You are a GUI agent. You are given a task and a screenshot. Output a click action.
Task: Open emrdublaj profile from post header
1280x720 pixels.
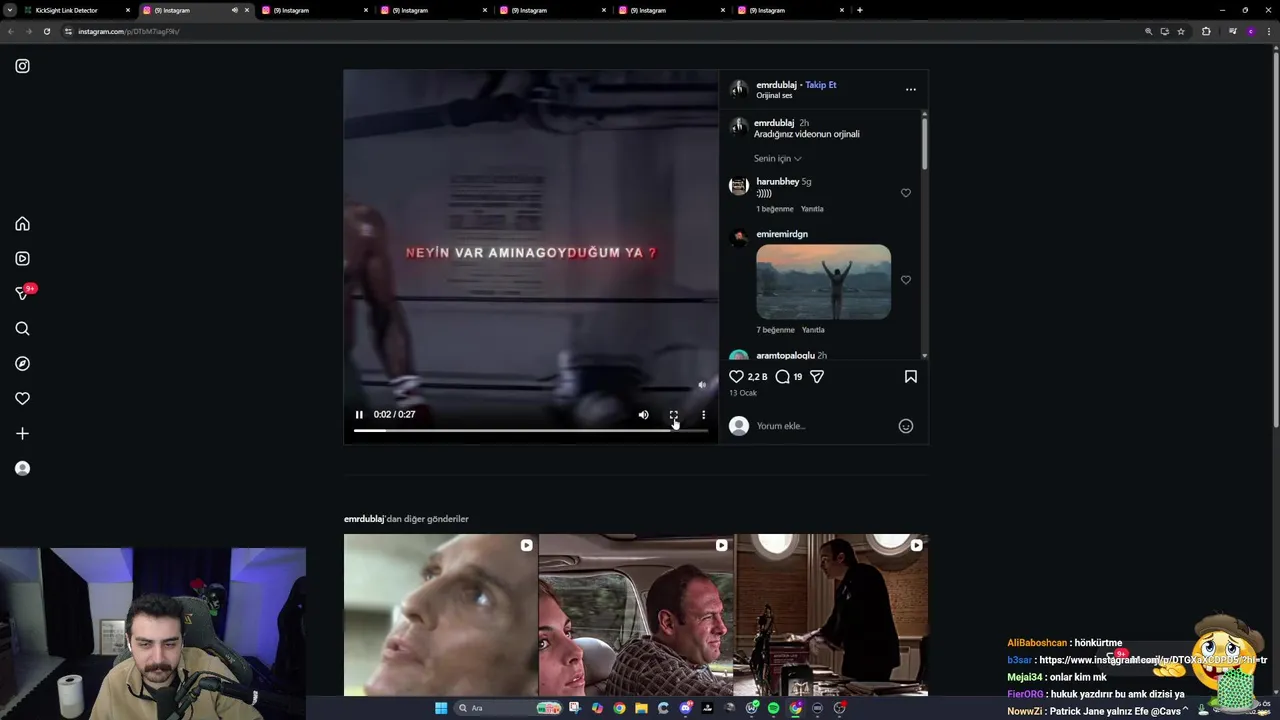(776, 85)
